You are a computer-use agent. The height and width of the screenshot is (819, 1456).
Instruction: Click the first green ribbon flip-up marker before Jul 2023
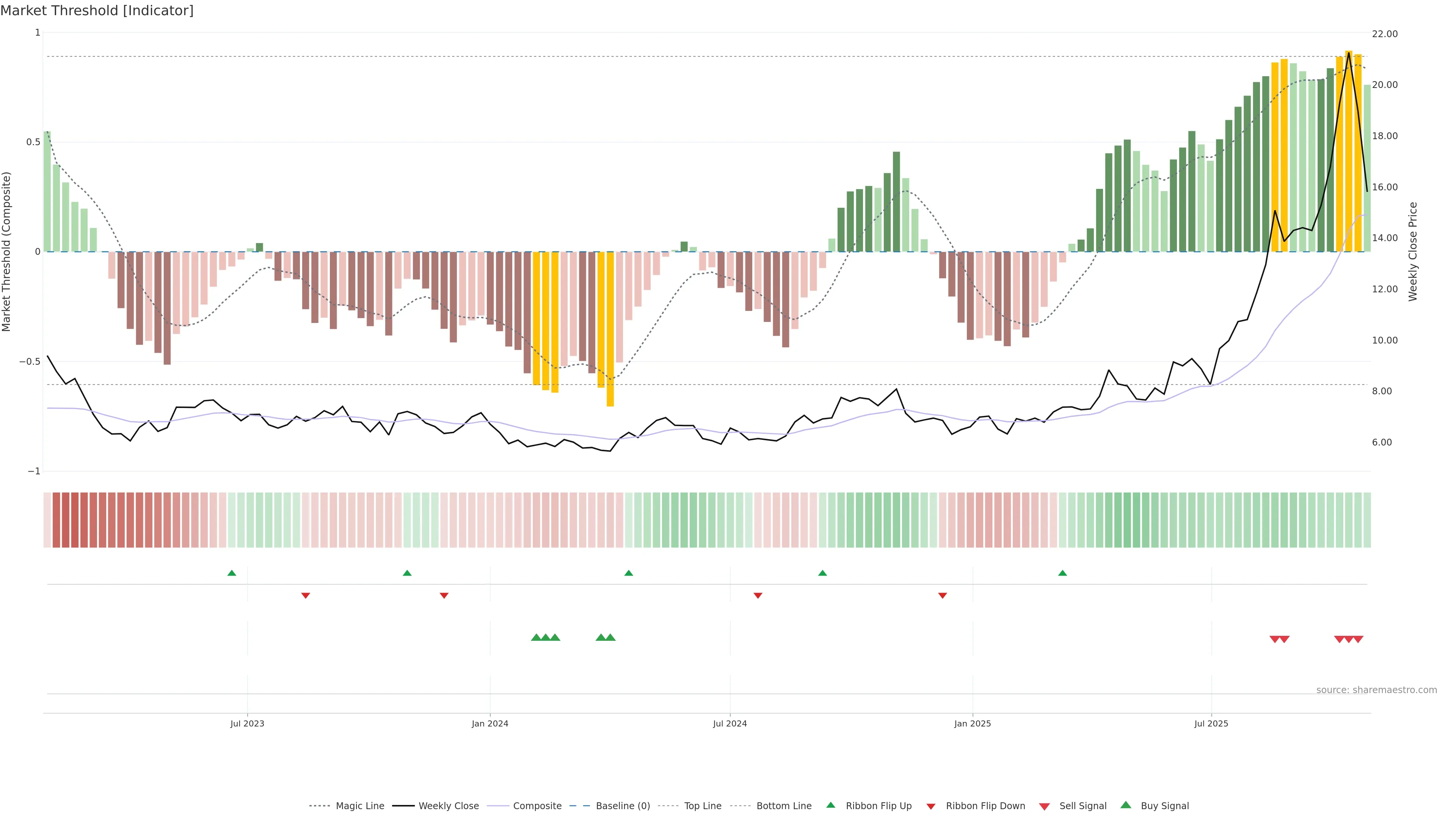click(232, 573)
